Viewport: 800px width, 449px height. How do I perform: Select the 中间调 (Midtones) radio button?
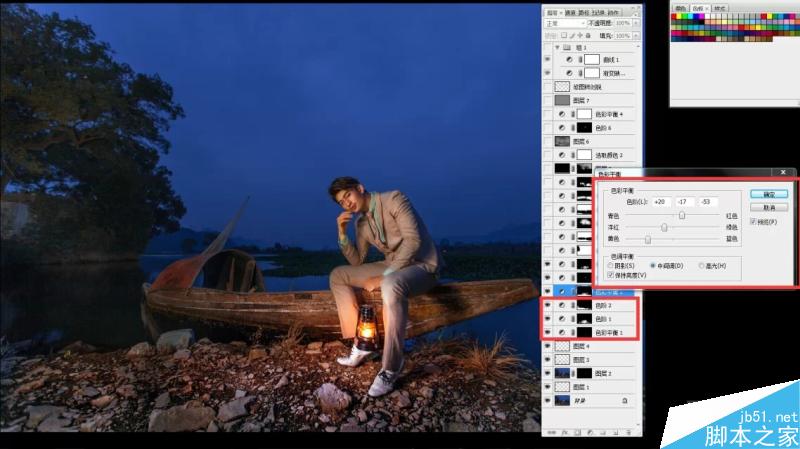(653, 266)
